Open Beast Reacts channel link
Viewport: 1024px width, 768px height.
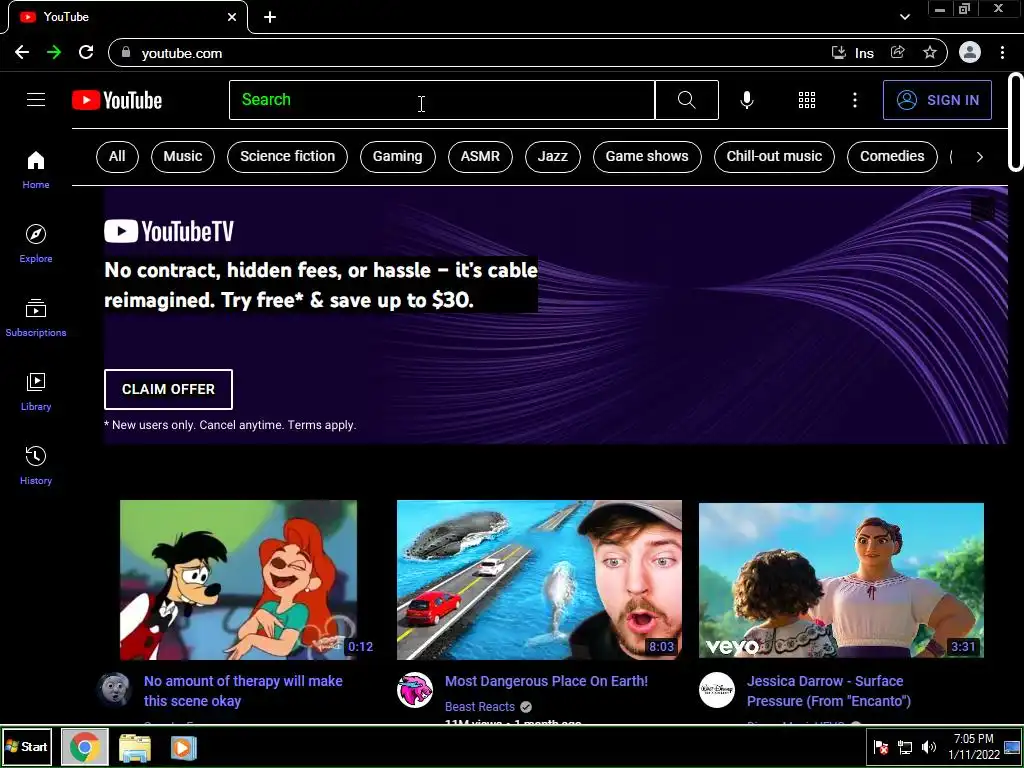click(480, 707)
